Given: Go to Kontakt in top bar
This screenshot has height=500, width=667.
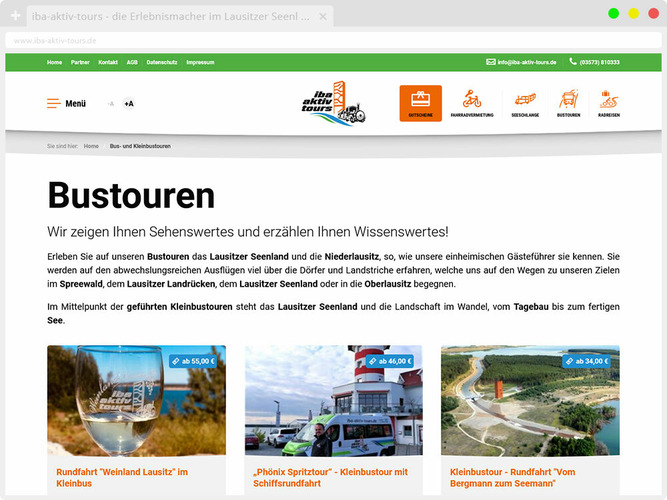Looking at the screenshot, I should click(108, 62).
